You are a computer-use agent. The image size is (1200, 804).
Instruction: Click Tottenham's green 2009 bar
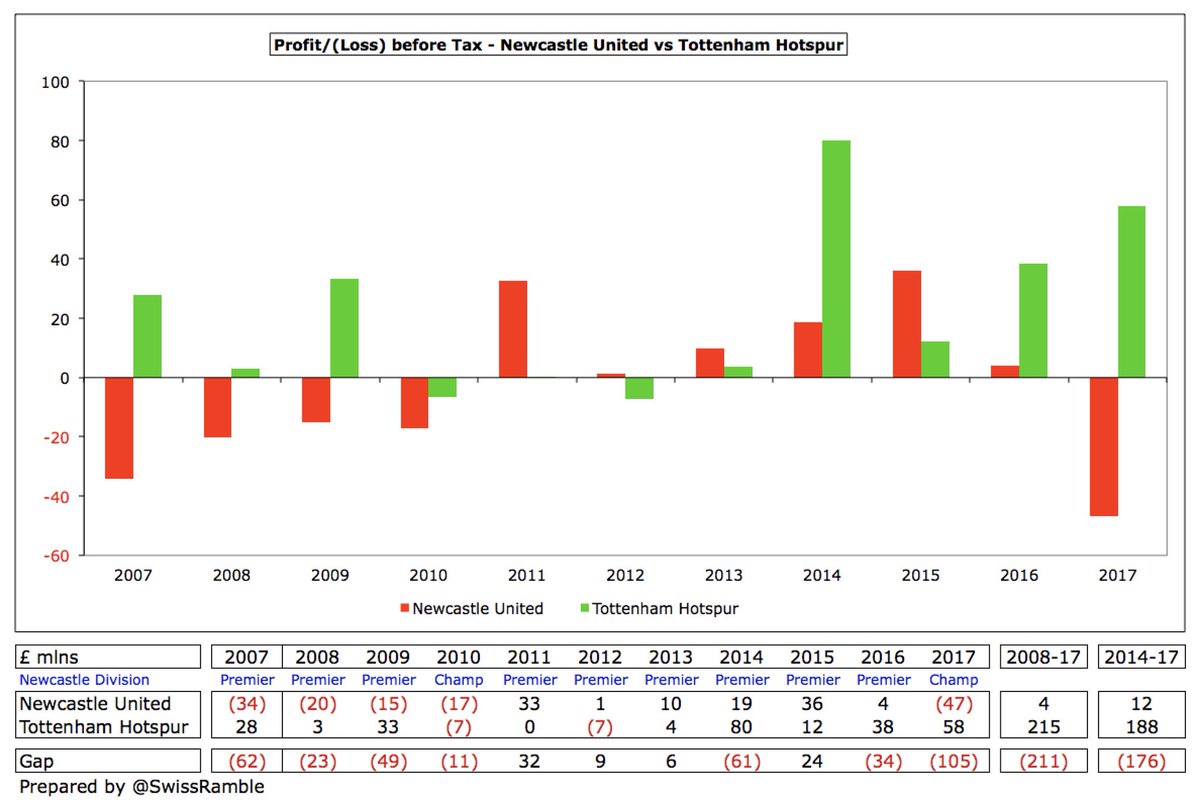coord(343,328)
